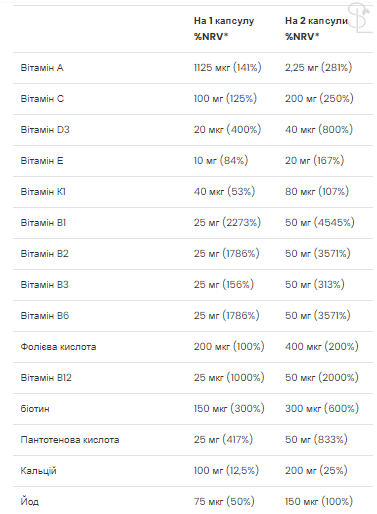The height and width of the screenshot is (514, 377).
Task: Select the Вітамін D3 row label
Action: (x=45, y=130)
